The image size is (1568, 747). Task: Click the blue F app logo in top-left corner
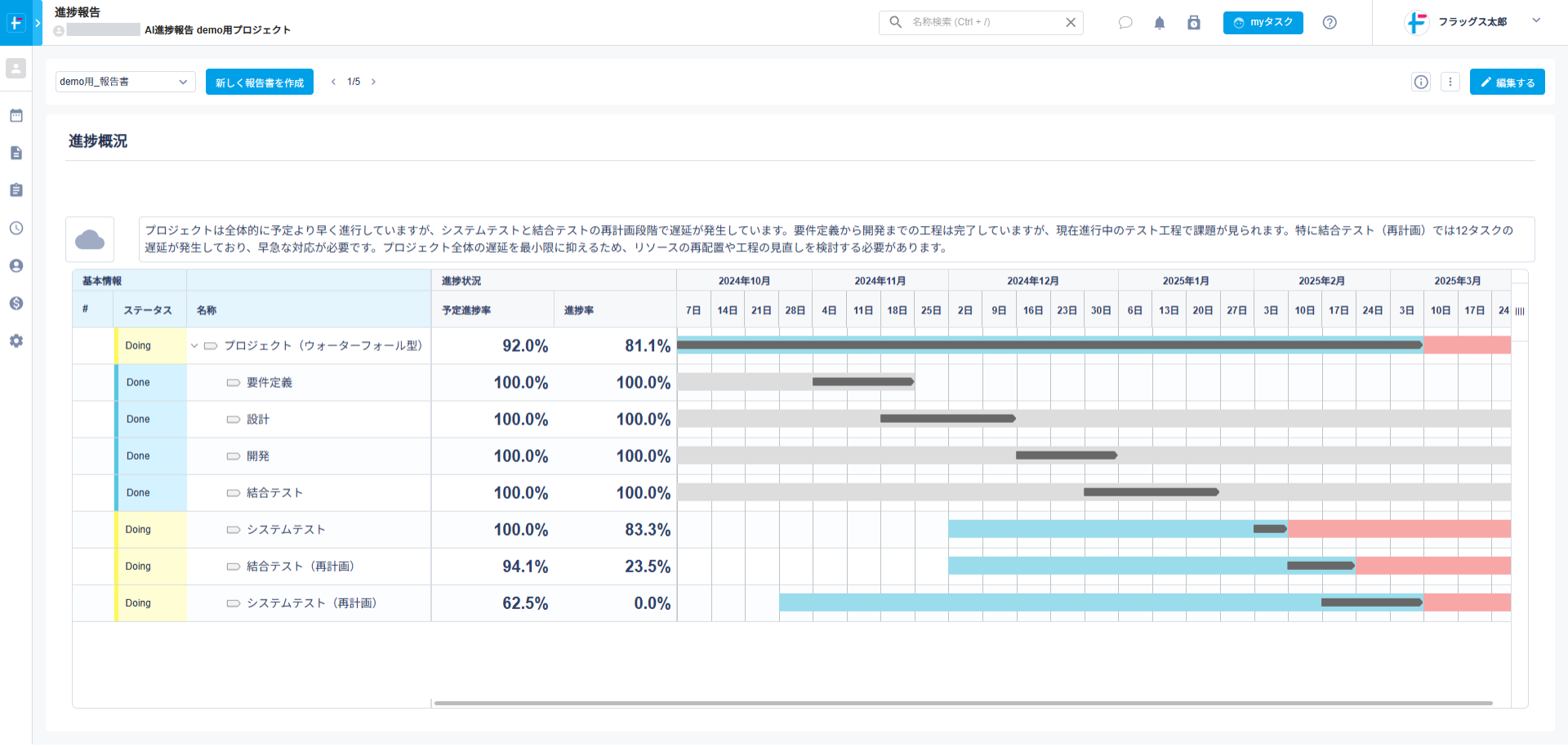[x=16, y=23]
